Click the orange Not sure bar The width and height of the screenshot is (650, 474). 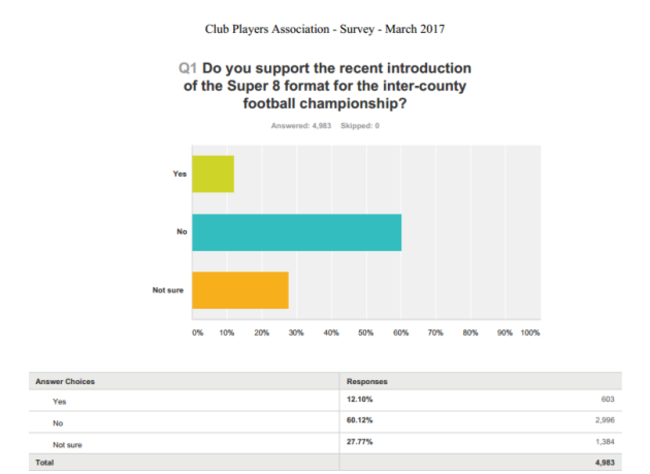coord(240,290)
